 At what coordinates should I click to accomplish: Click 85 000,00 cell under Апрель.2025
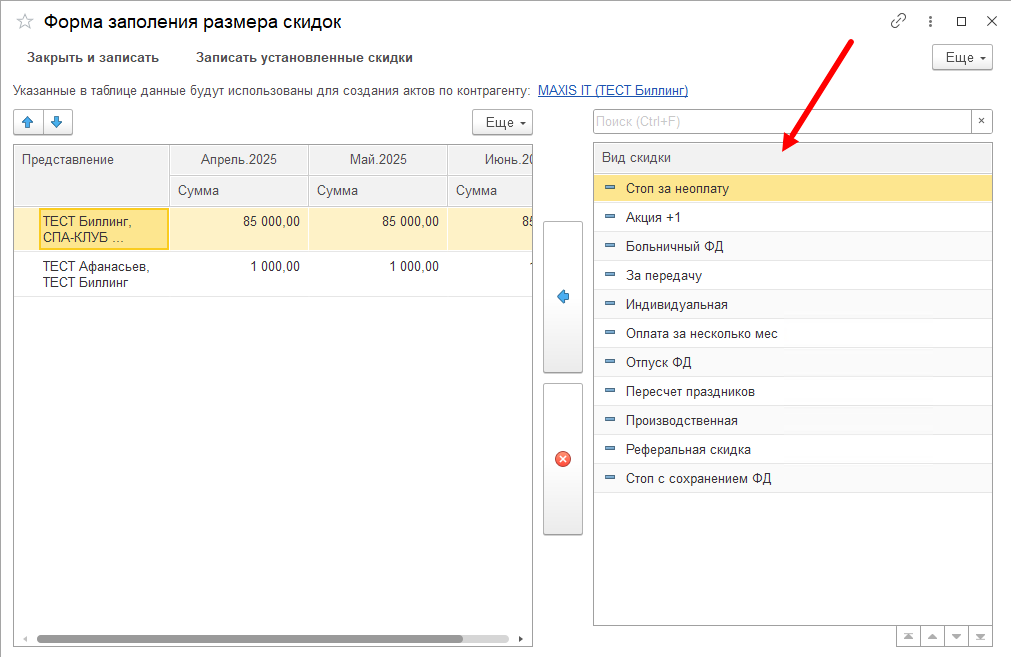tap(239, 229)
